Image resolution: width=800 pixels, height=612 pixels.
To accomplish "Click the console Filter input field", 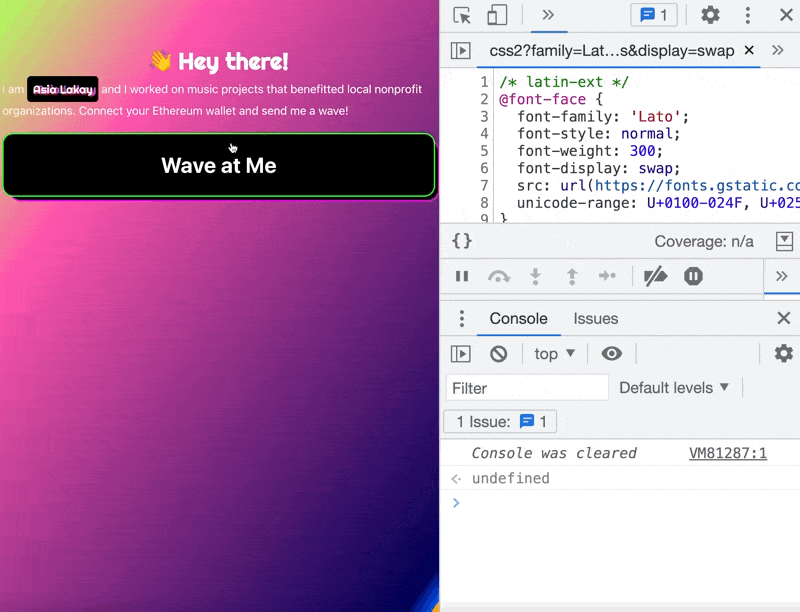I will tap(527, 388).
